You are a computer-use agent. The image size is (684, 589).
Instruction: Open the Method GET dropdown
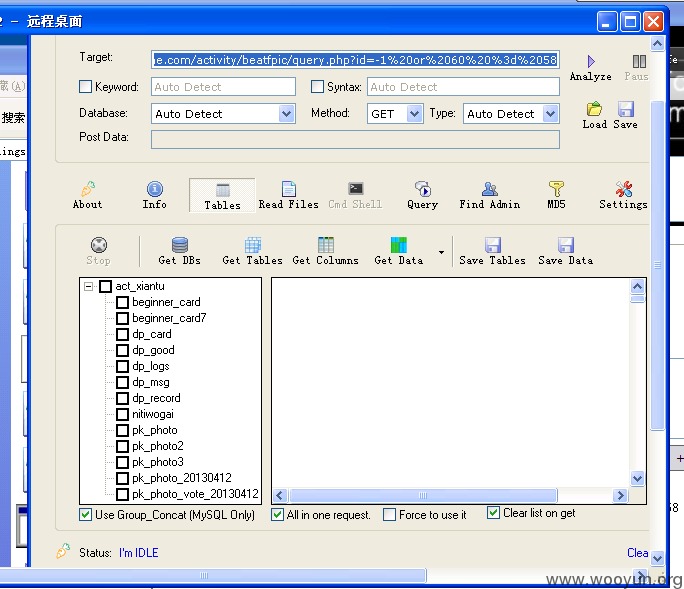click(414, 114)
